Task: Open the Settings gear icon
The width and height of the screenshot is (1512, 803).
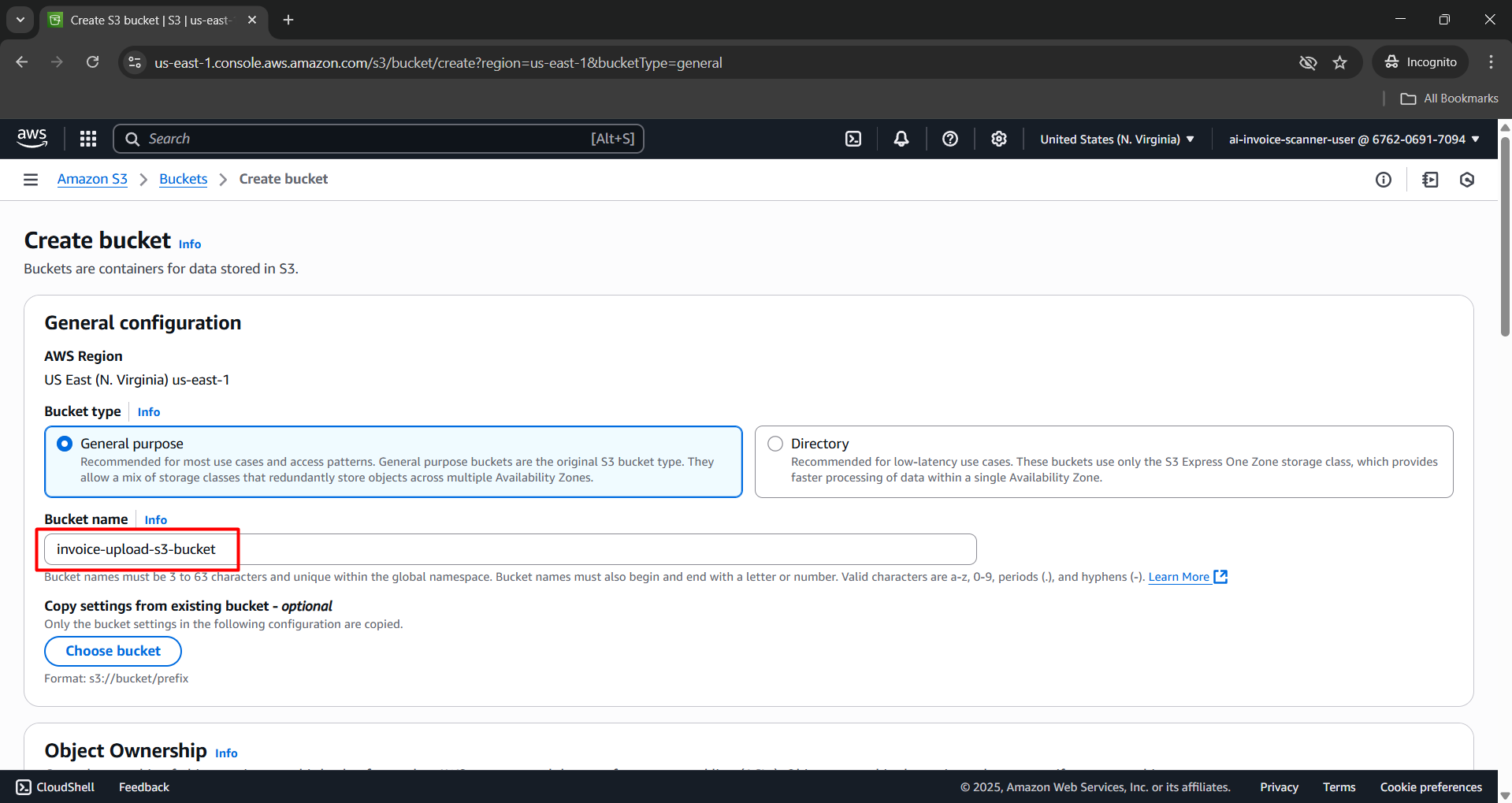Action: 998,138
